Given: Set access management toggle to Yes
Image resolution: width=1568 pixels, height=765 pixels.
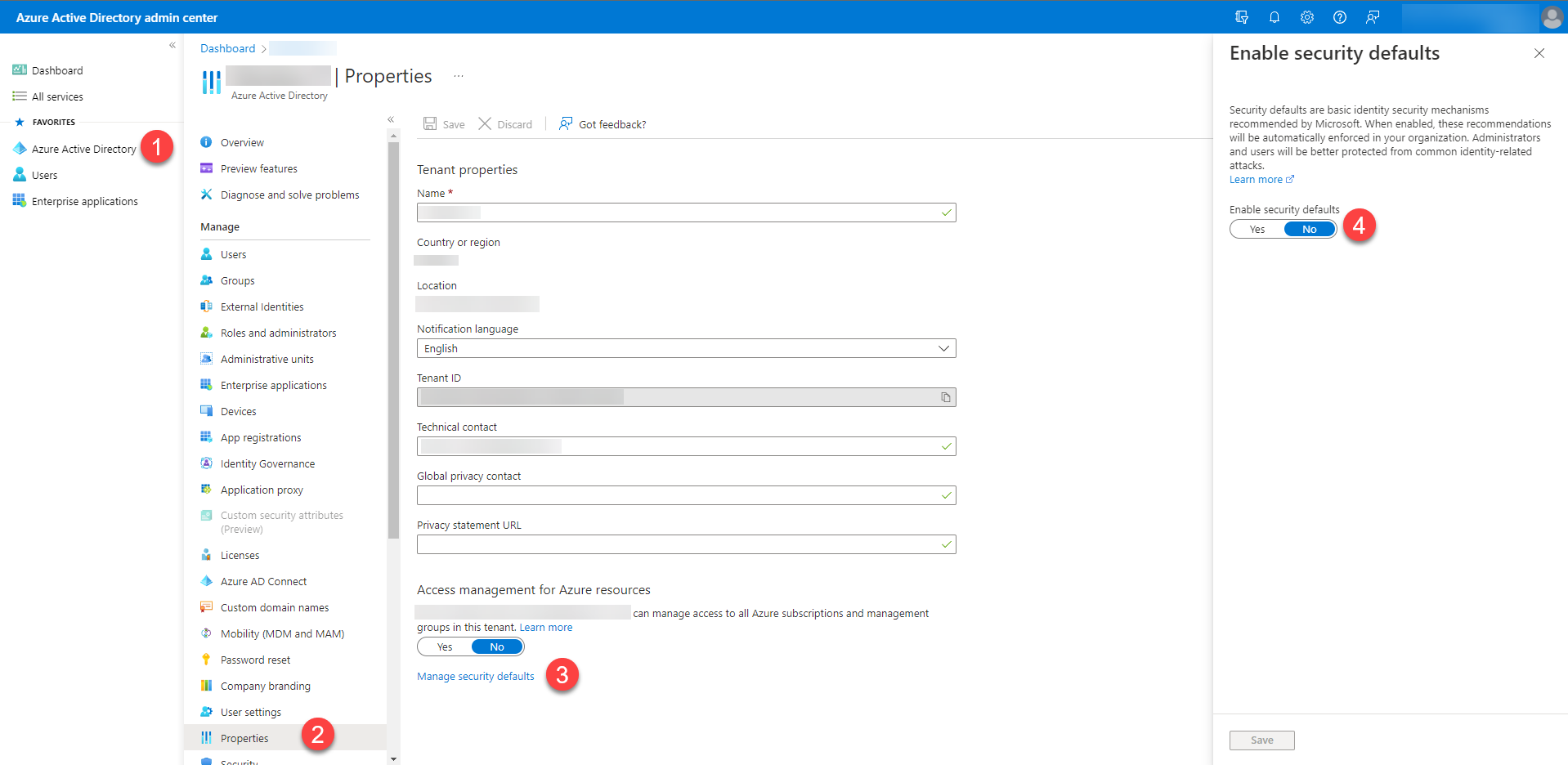Looking at the screenshot, I should [445, 646].
